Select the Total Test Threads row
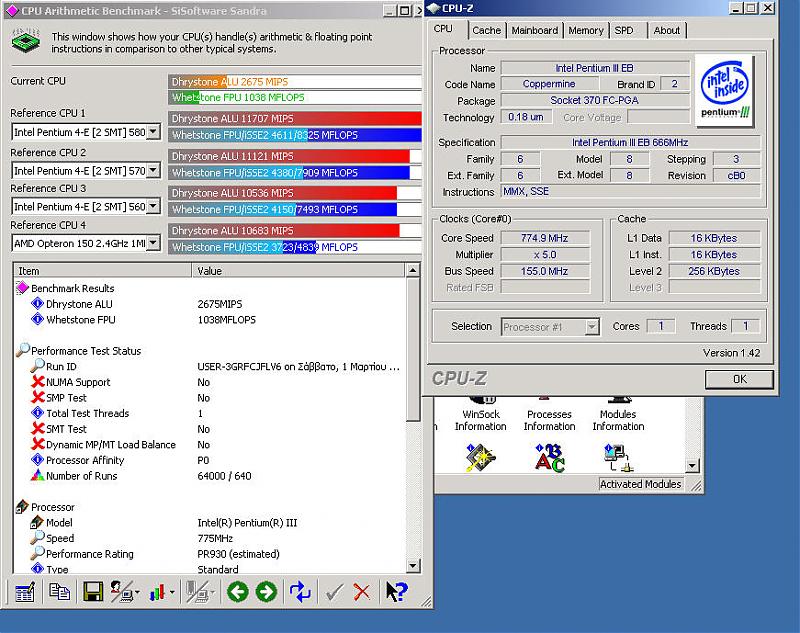The width and height of the screenshot is (800, 633). click(x=210, y=413)
